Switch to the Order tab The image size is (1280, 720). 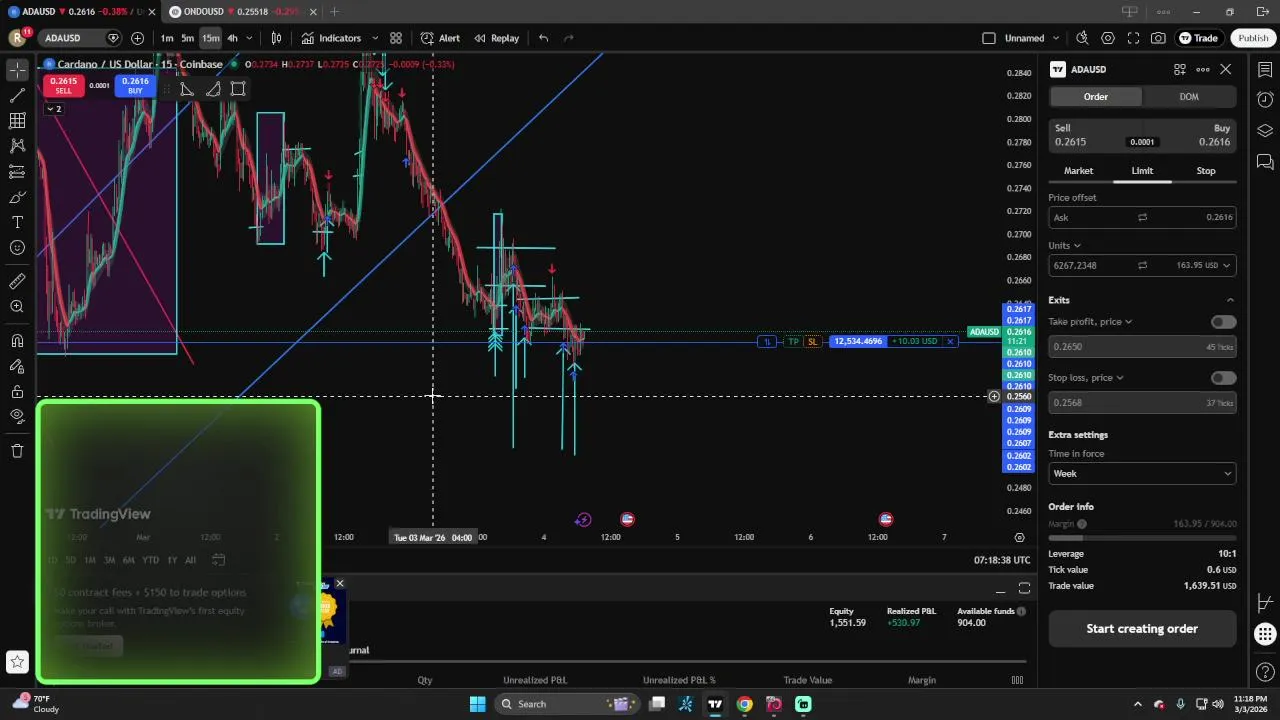(1095, 97)
